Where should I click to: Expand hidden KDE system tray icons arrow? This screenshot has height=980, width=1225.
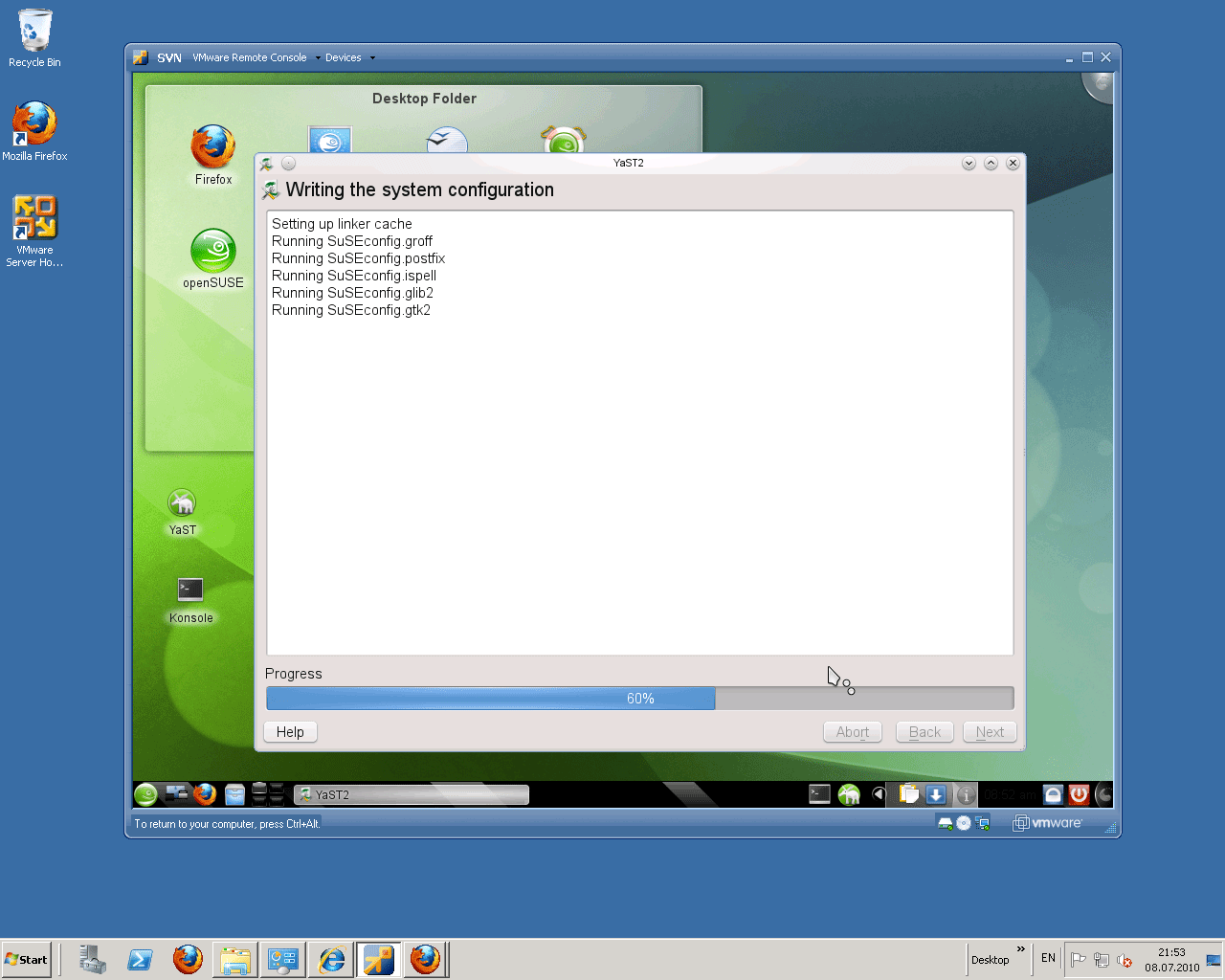[x=879, y=793]
